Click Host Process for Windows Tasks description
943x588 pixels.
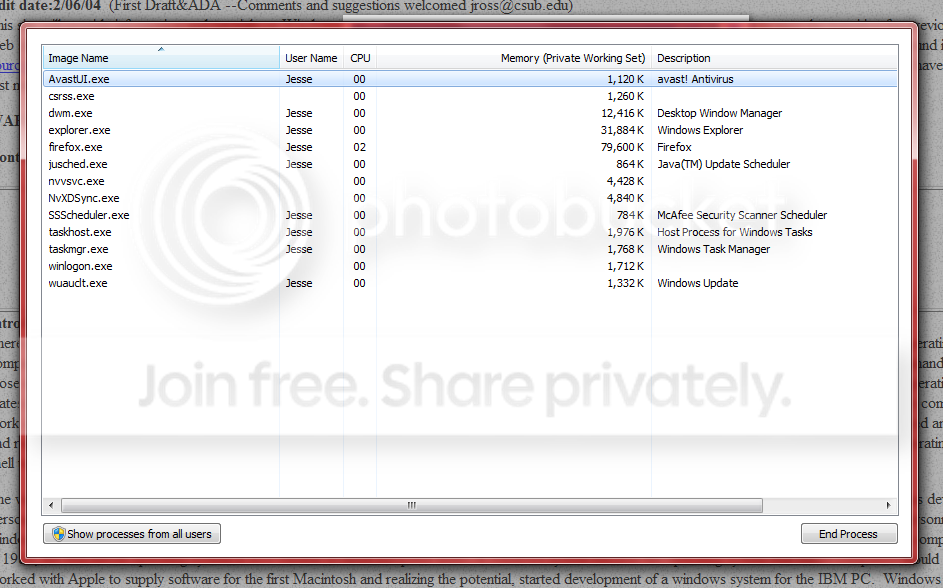click(x=734, y=232)
